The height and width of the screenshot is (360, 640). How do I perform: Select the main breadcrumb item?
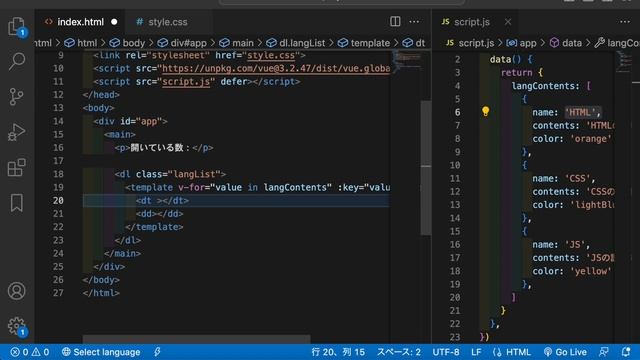(x=236, y=43)
